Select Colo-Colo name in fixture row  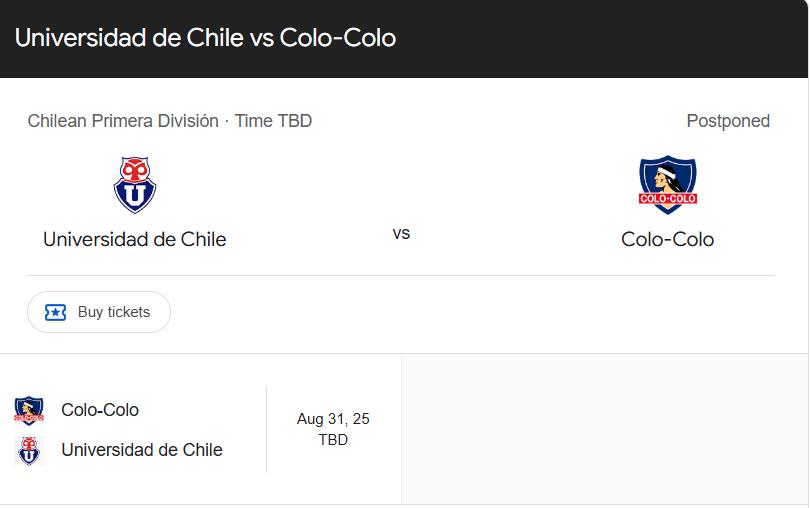tap(100, 410)
